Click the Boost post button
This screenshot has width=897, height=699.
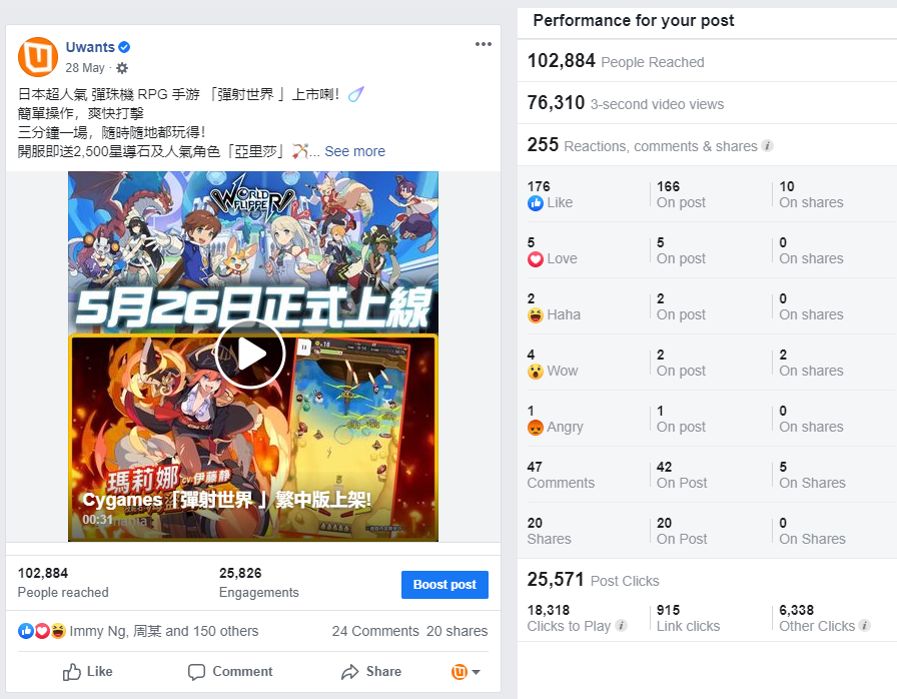(444, 585)
